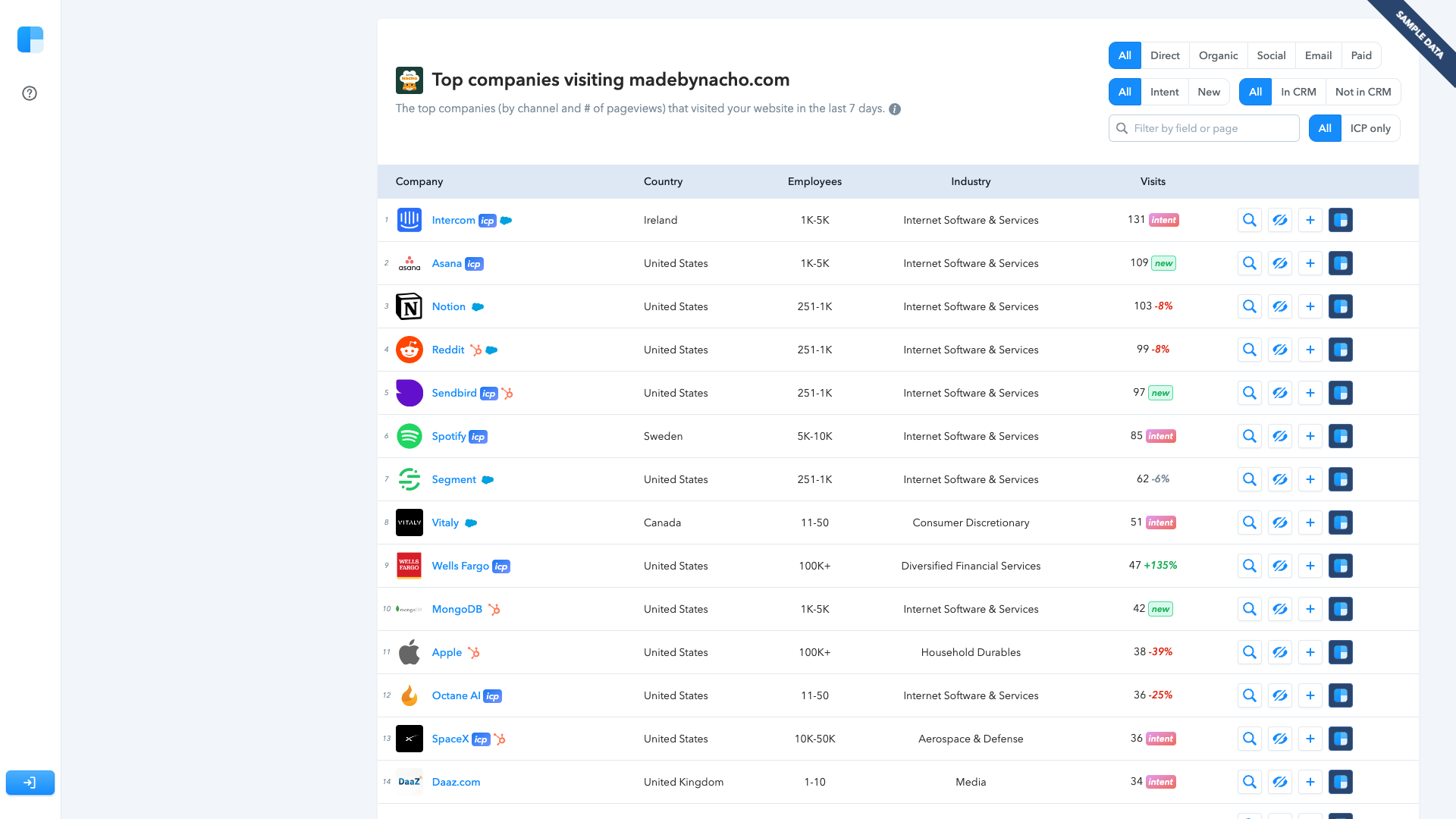This screenshot has width=1456, height=819.
Task: Click the Salesforce cloud icon next to Intercom
Action: pos(506,221)
